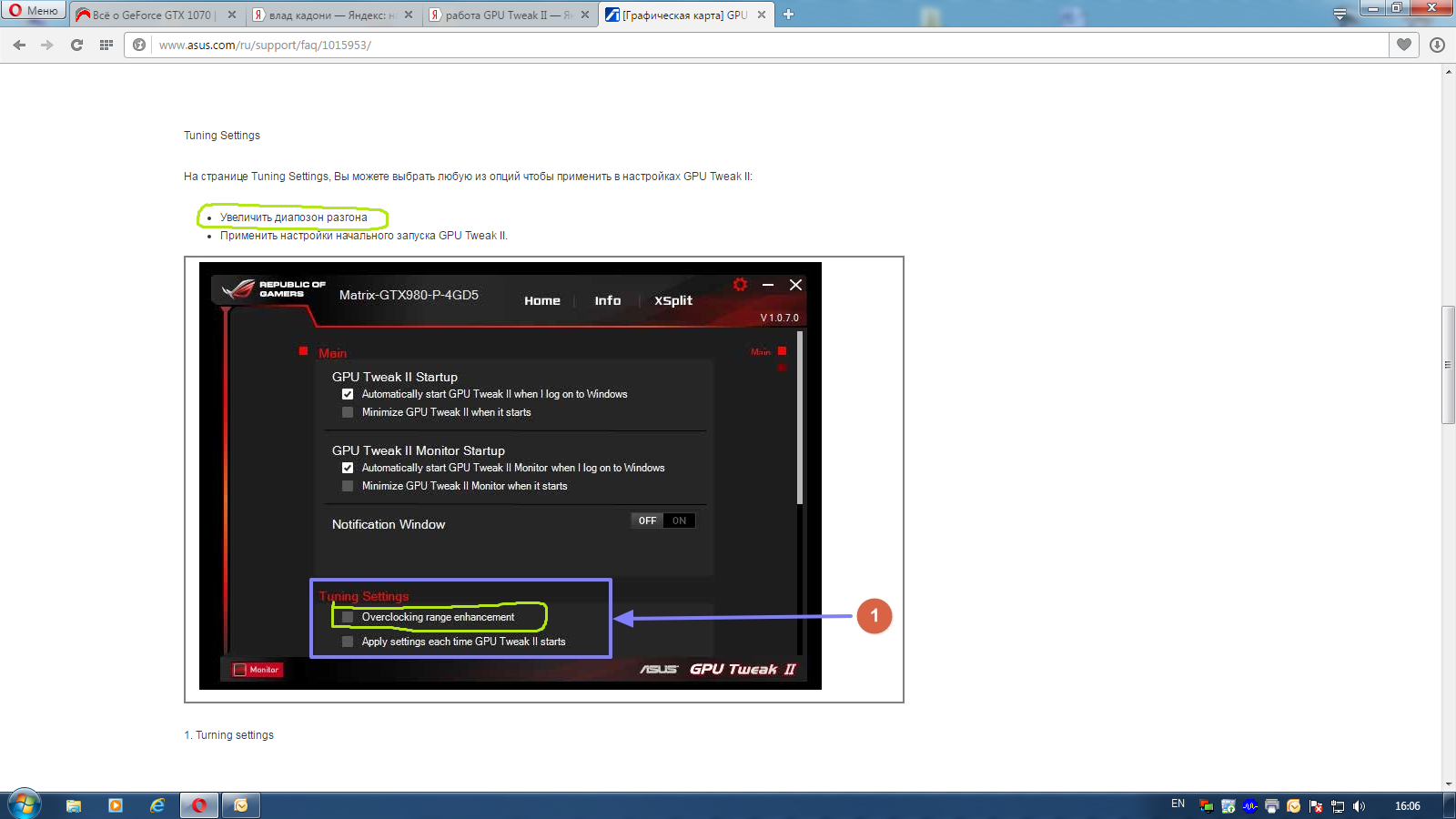Open the downloads arrow icon

tap(1438, 45)
